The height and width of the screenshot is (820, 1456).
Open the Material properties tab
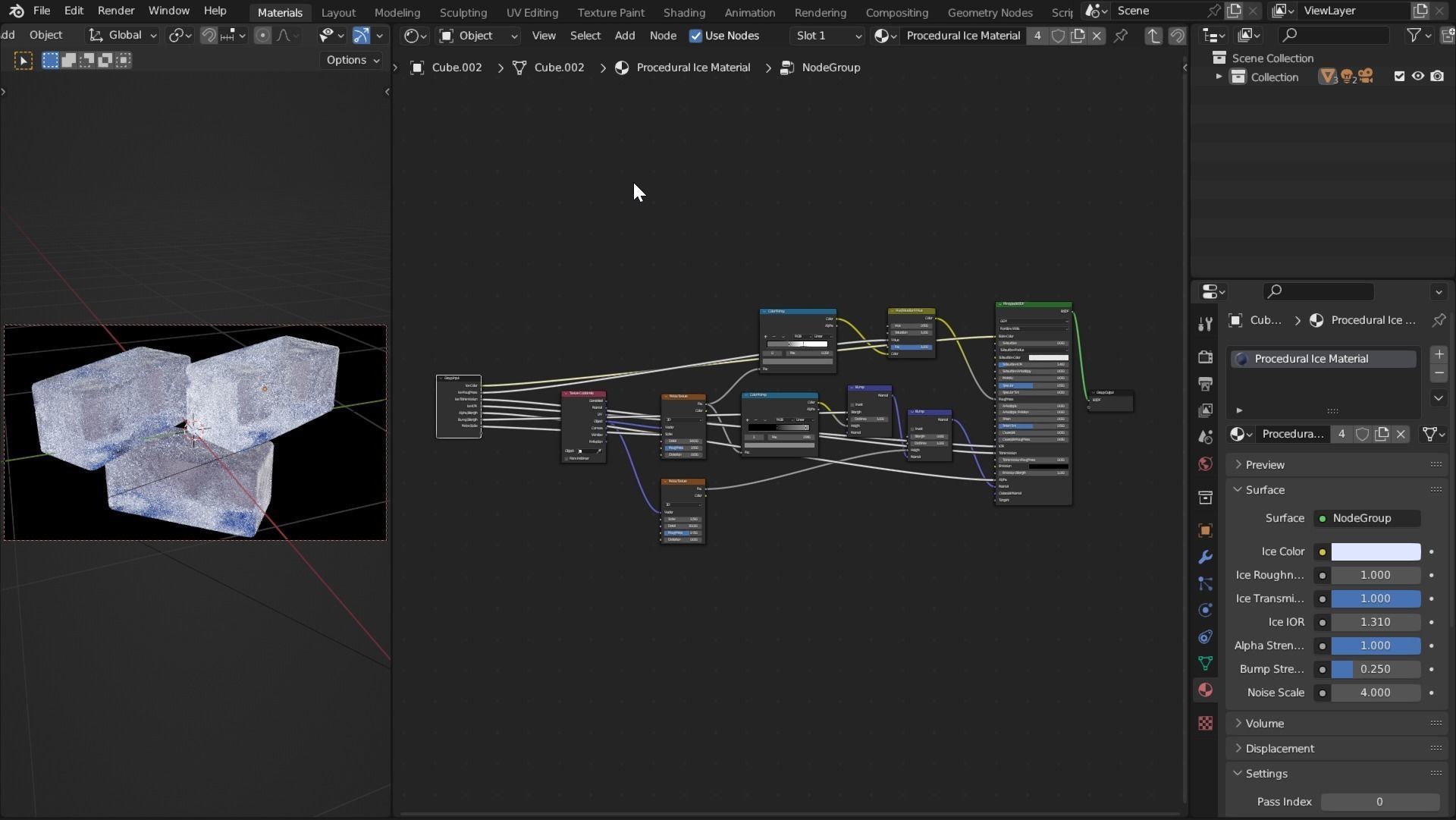pyautogui.click(x=1205, y=690)
